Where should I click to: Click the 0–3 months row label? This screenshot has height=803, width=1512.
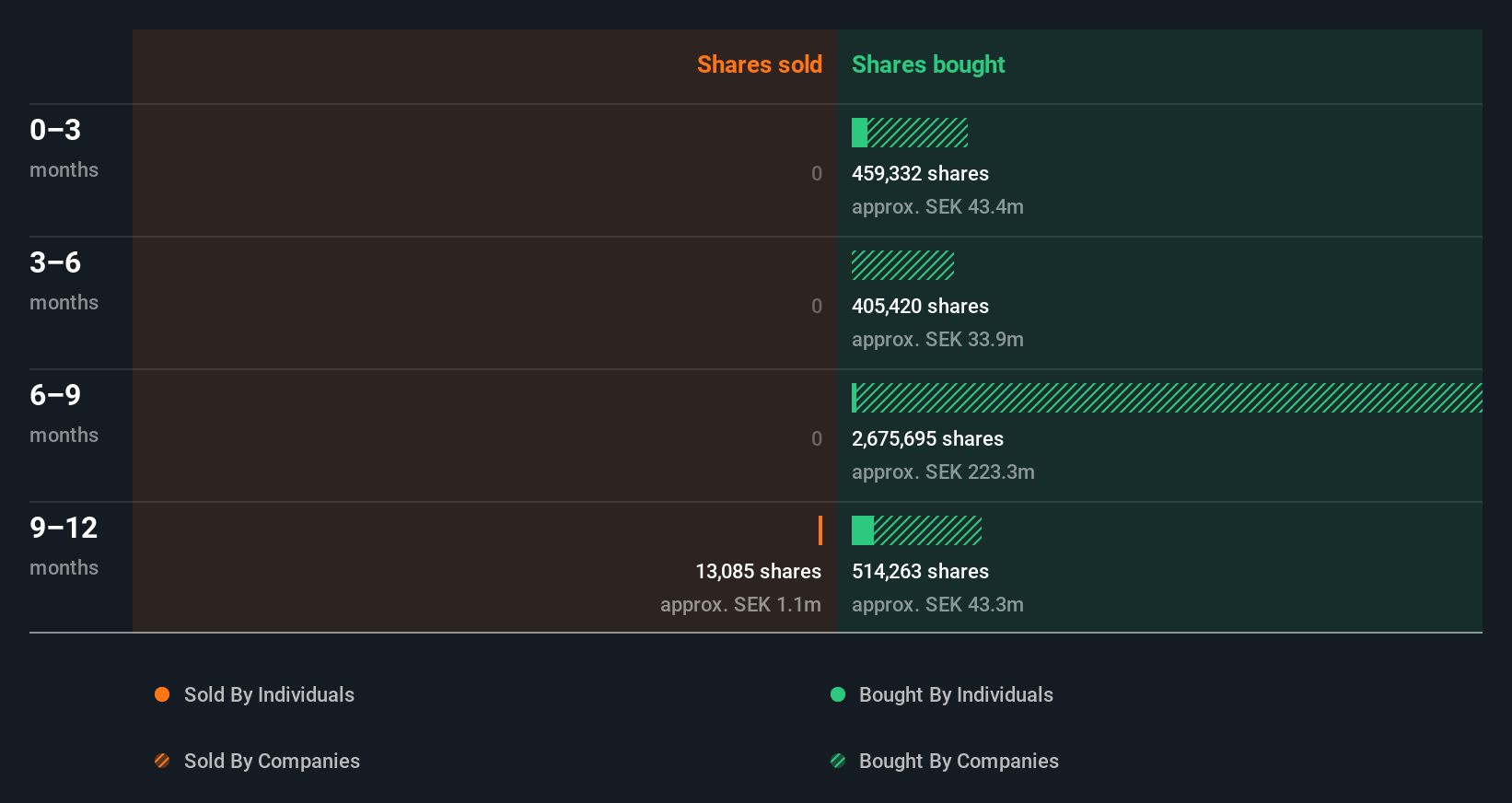point(64,147)
